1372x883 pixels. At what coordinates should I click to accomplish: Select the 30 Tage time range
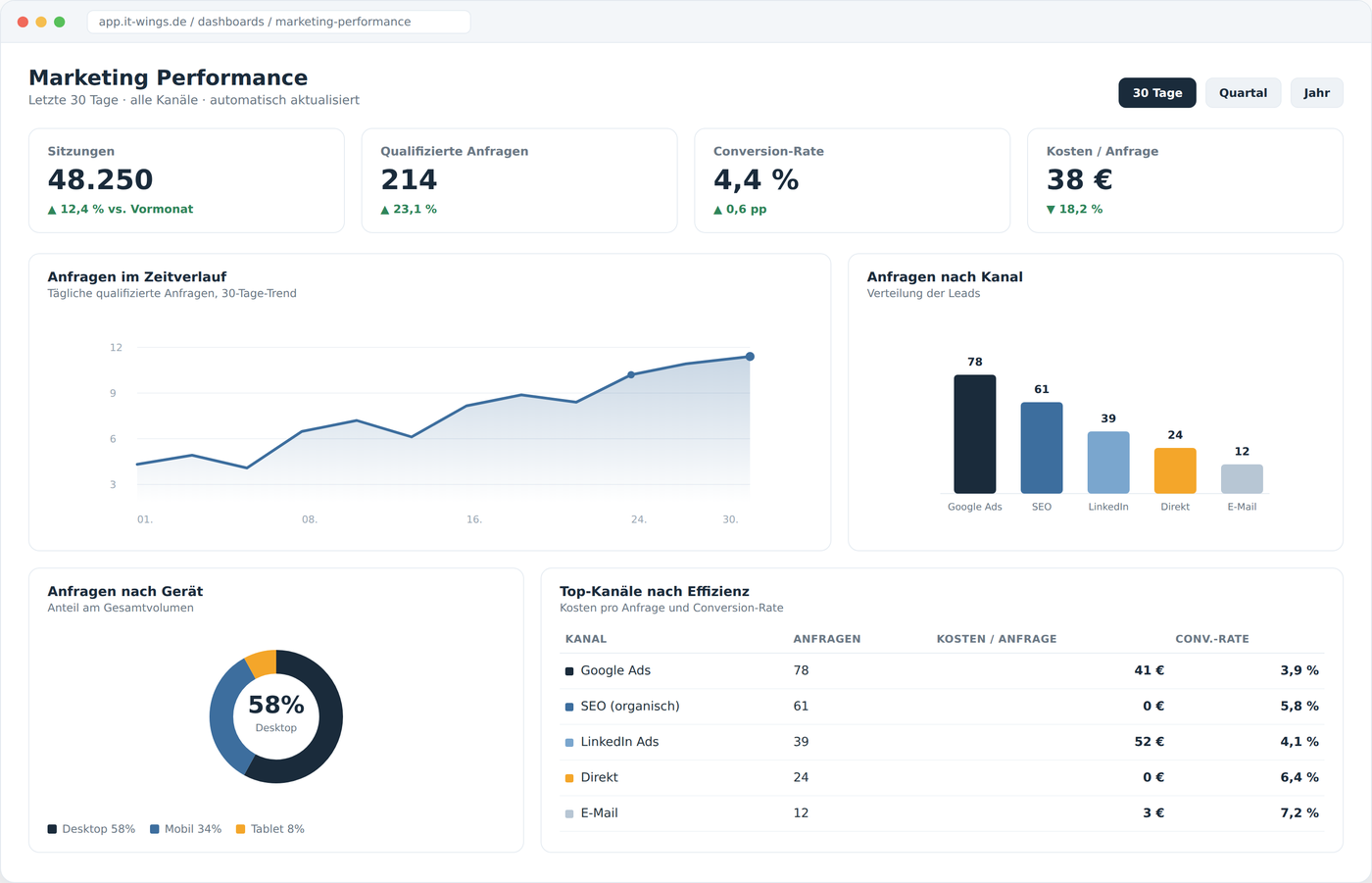(x=1157, y=92)
